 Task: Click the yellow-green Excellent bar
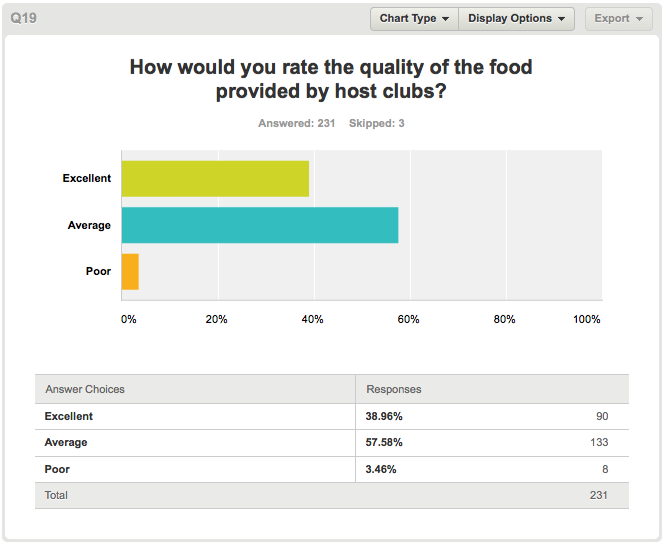[x=215, y=178]
